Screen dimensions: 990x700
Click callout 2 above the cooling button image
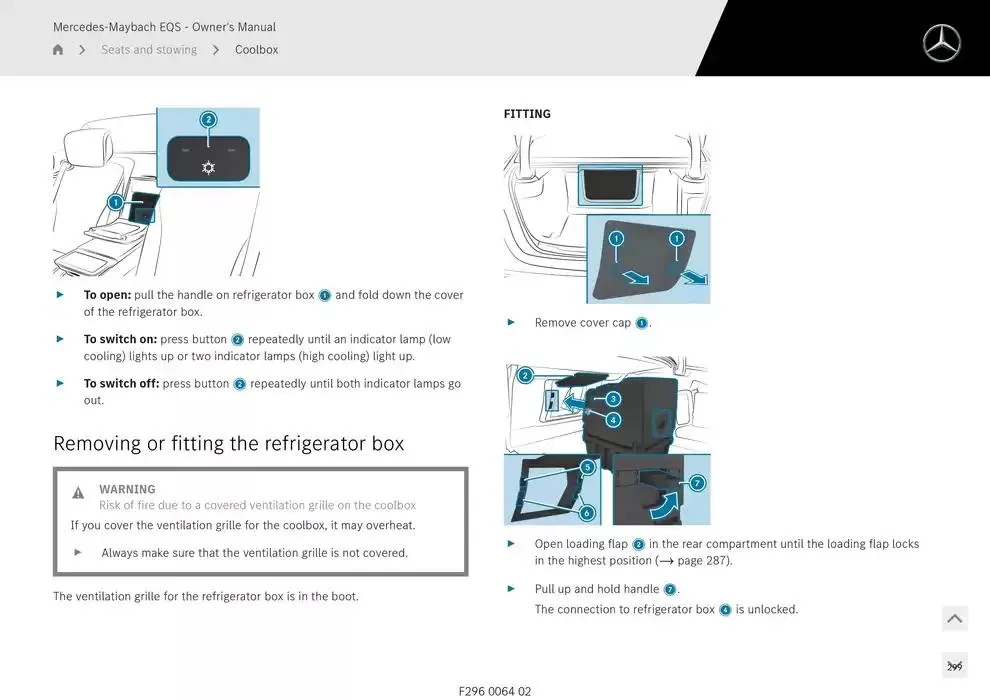[x=208, y=120]
